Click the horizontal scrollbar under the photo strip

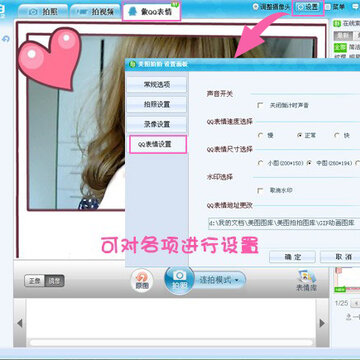point(171,342)
